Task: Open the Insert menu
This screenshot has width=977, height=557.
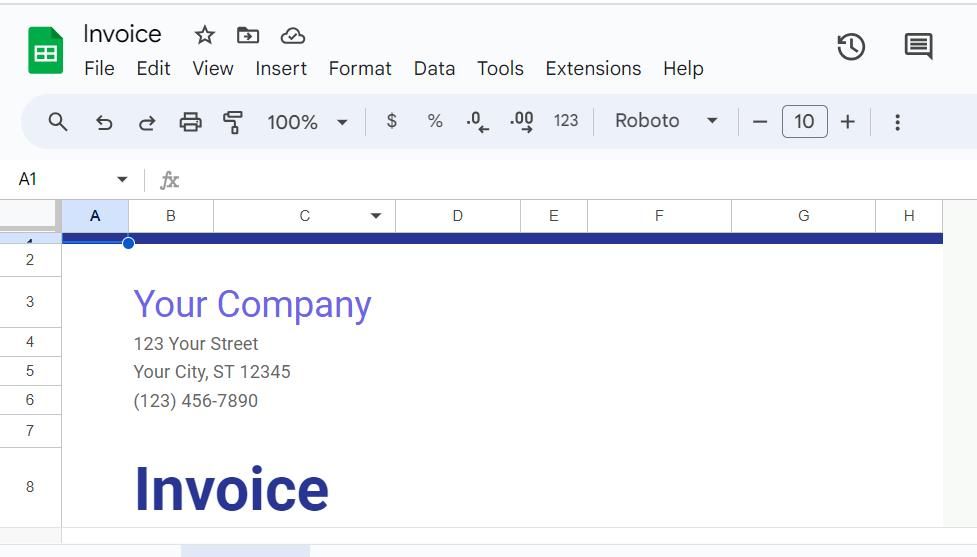Action: pos(281,69)
